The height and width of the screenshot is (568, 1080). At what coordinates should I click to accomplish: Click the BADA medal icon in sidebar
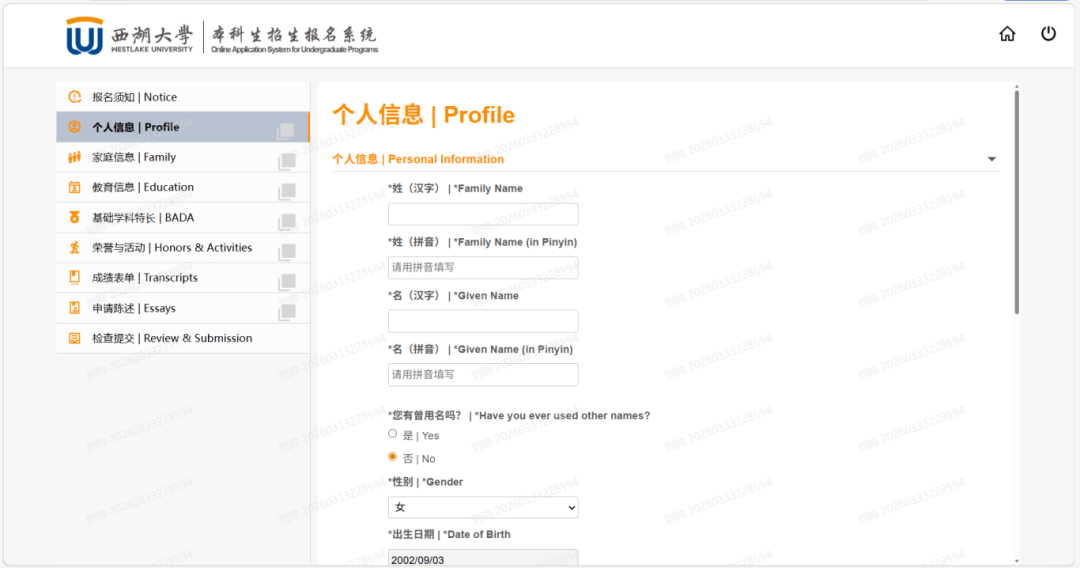pos(74,217)
